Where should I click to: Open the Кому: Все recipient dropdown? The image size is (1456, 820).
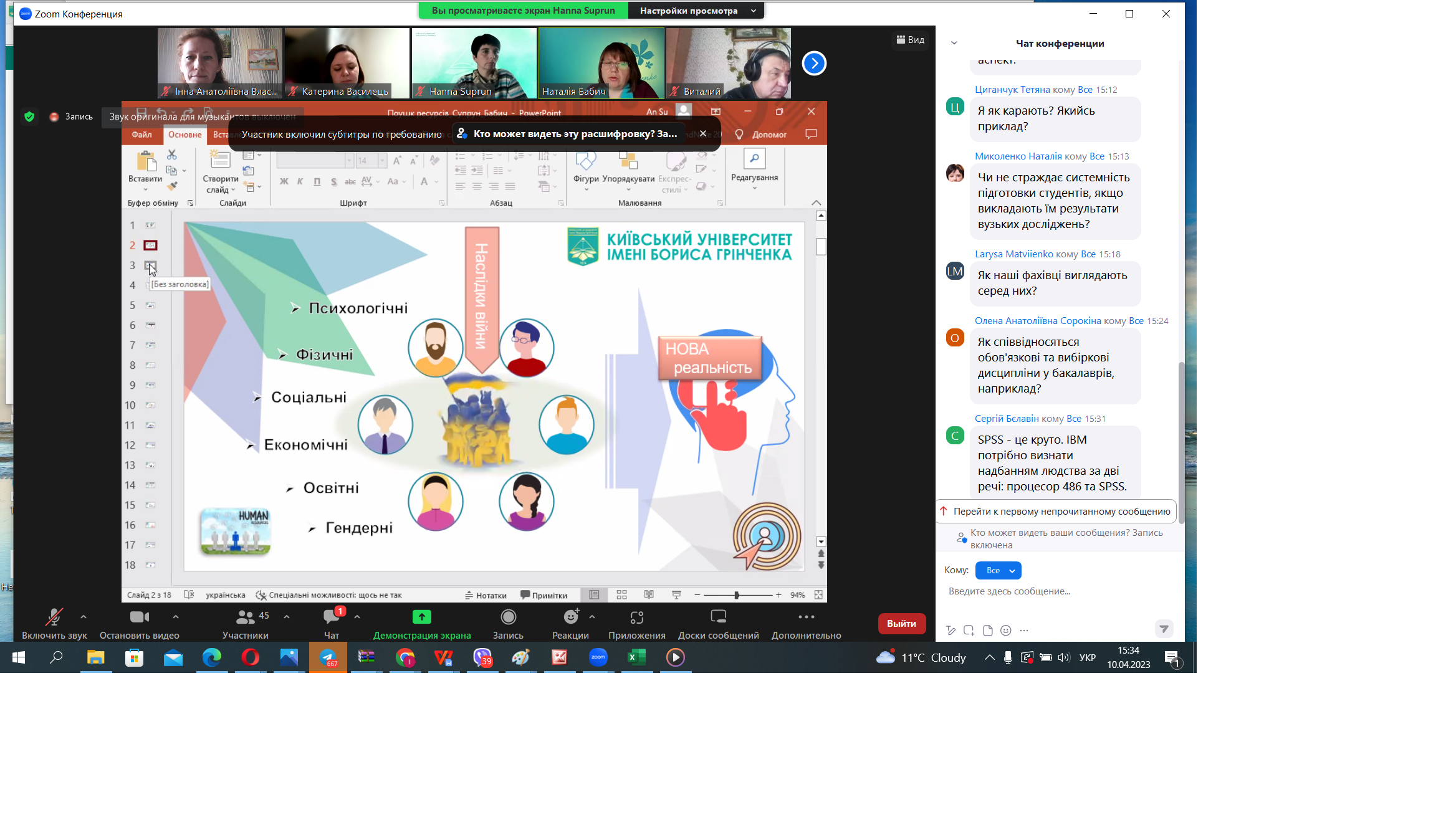click(998, 570)
